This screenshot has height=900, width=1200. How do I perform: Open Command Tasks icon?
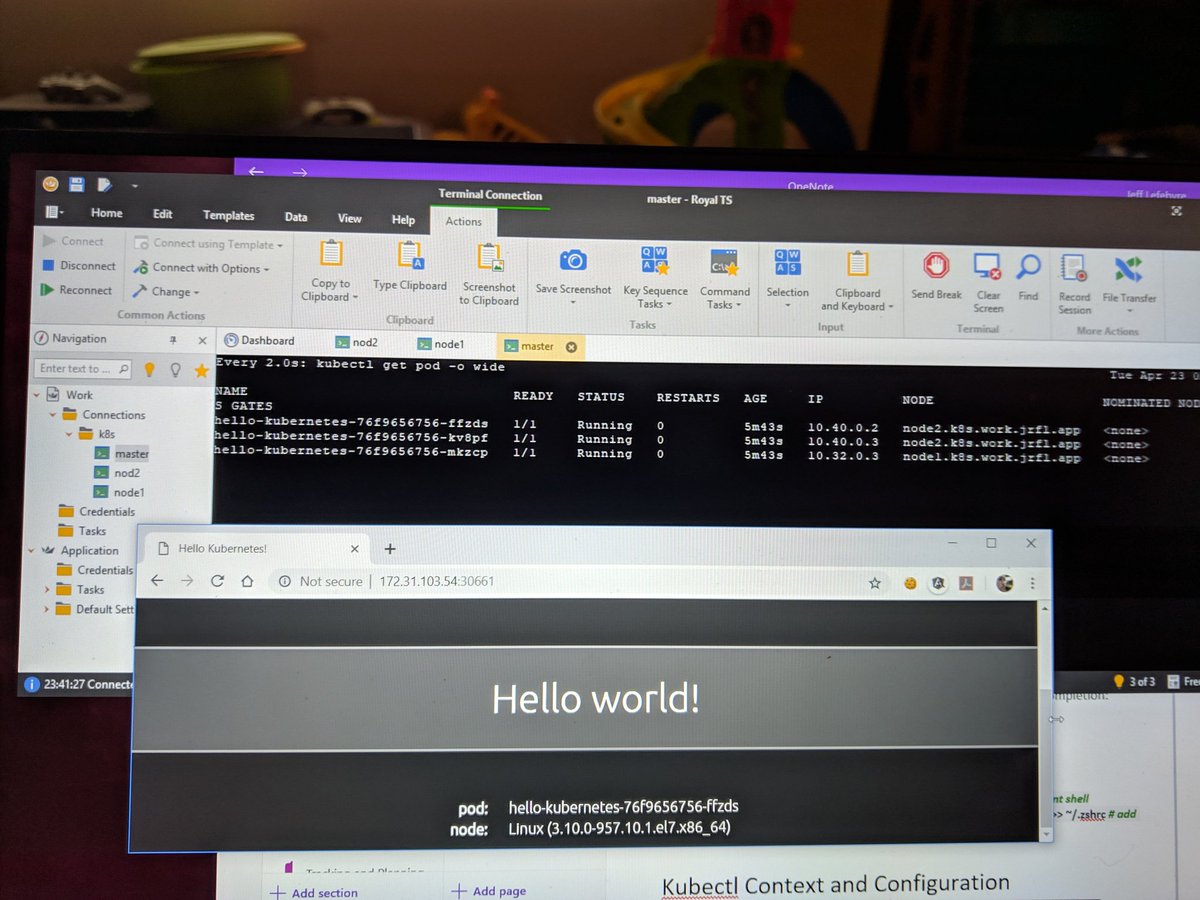coord(724,263)
